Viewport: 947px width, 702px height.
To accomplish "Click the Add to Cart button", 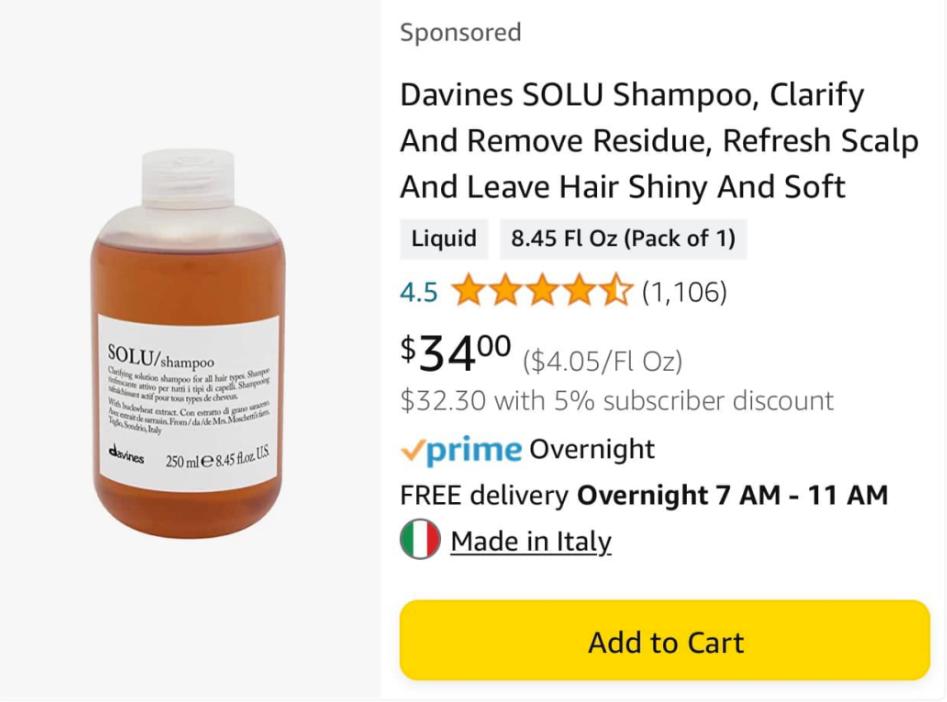I will click(665, 641).
